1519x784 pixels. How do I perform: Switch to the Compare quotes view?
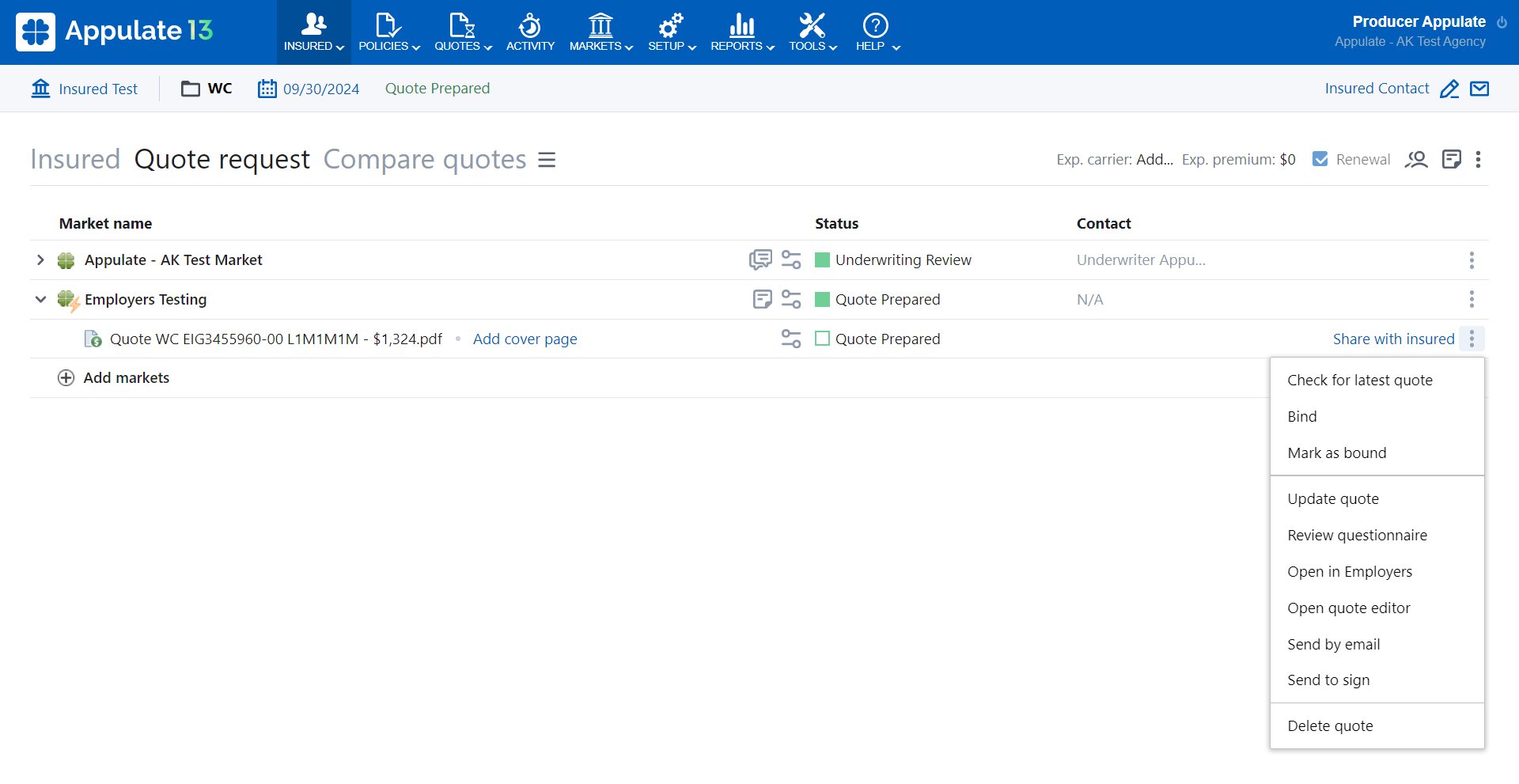(425, 159)
